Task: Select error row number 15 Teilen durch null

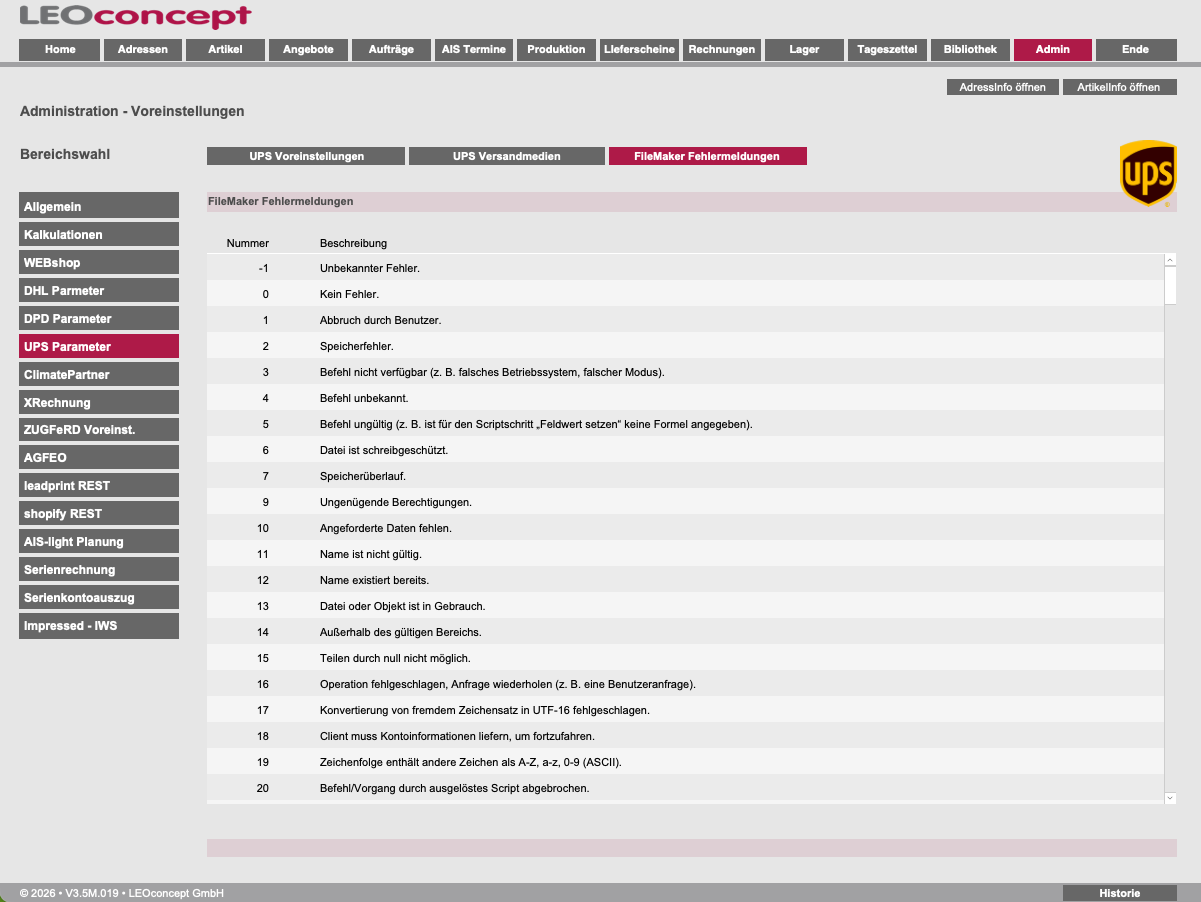Action: pyautogui.click(x=685, y=658)
